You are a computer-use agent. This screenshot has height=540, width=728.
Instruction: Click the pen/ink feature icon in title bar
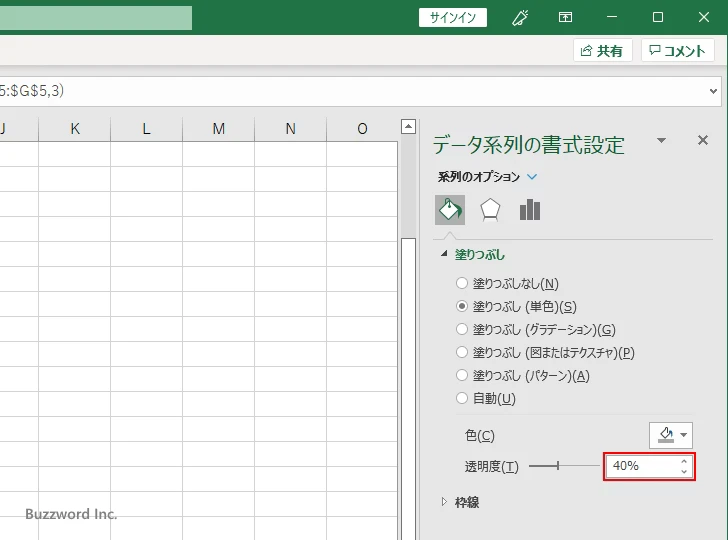pos(520,17)
